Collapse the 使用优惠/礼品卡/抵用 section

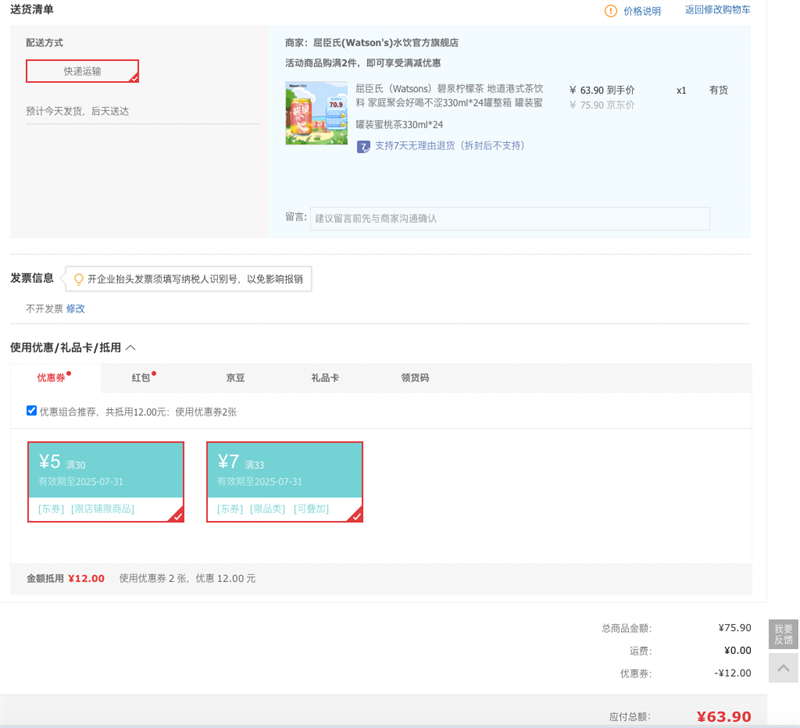131,348
